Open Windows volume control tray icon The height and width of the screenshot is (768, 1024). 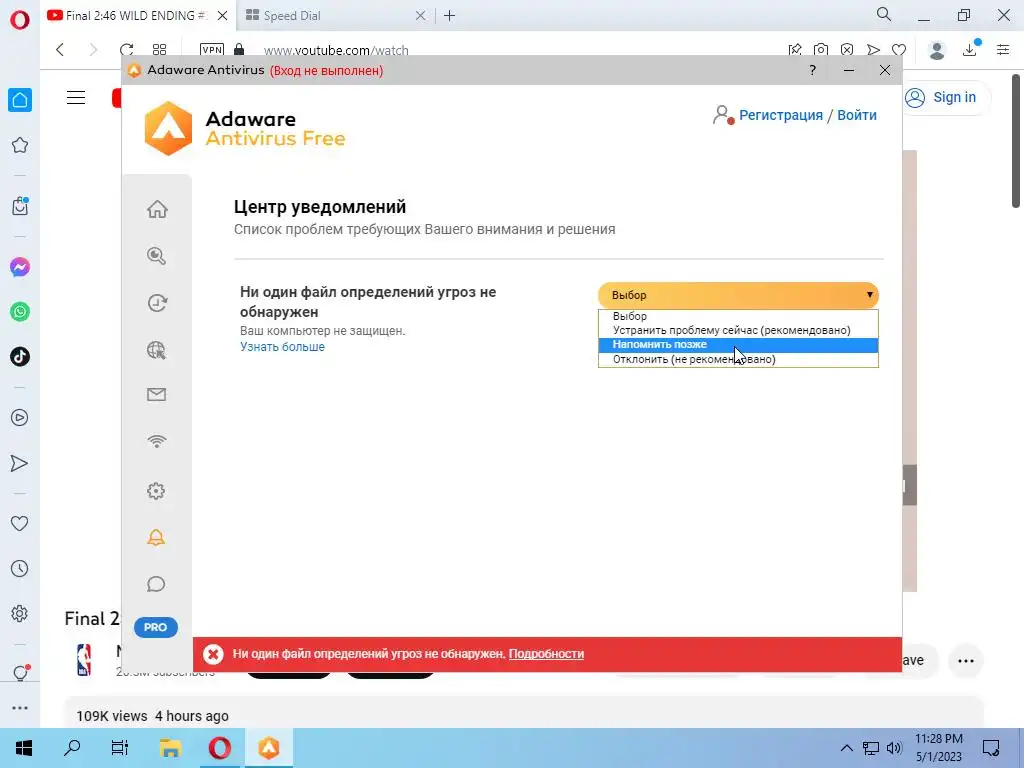[895, 748]
